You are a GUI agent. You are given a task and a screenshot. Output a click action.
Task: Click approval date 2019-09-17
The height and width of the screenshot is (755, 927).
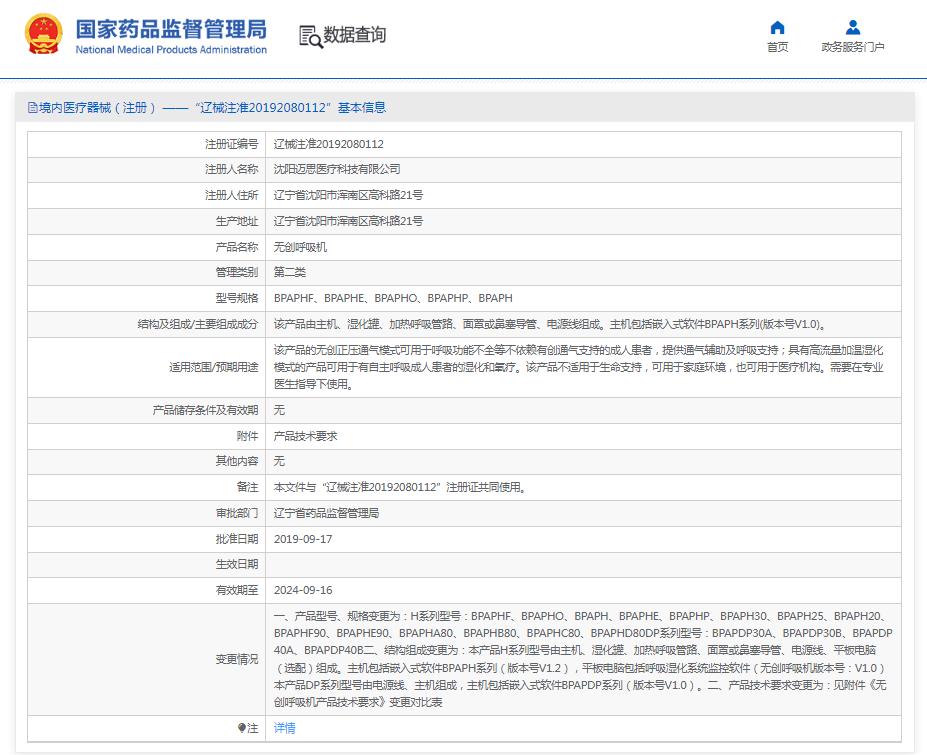(304, 539)
